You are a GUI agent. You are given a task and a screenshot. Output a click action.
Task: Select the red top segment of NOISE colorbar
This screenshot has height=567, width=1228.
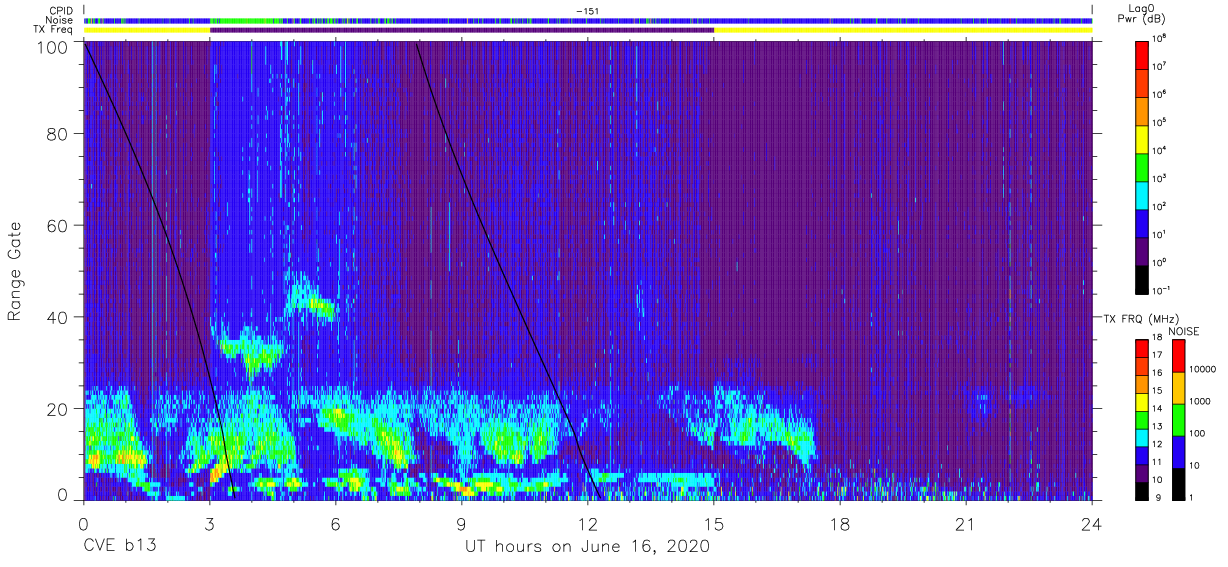1178,356
